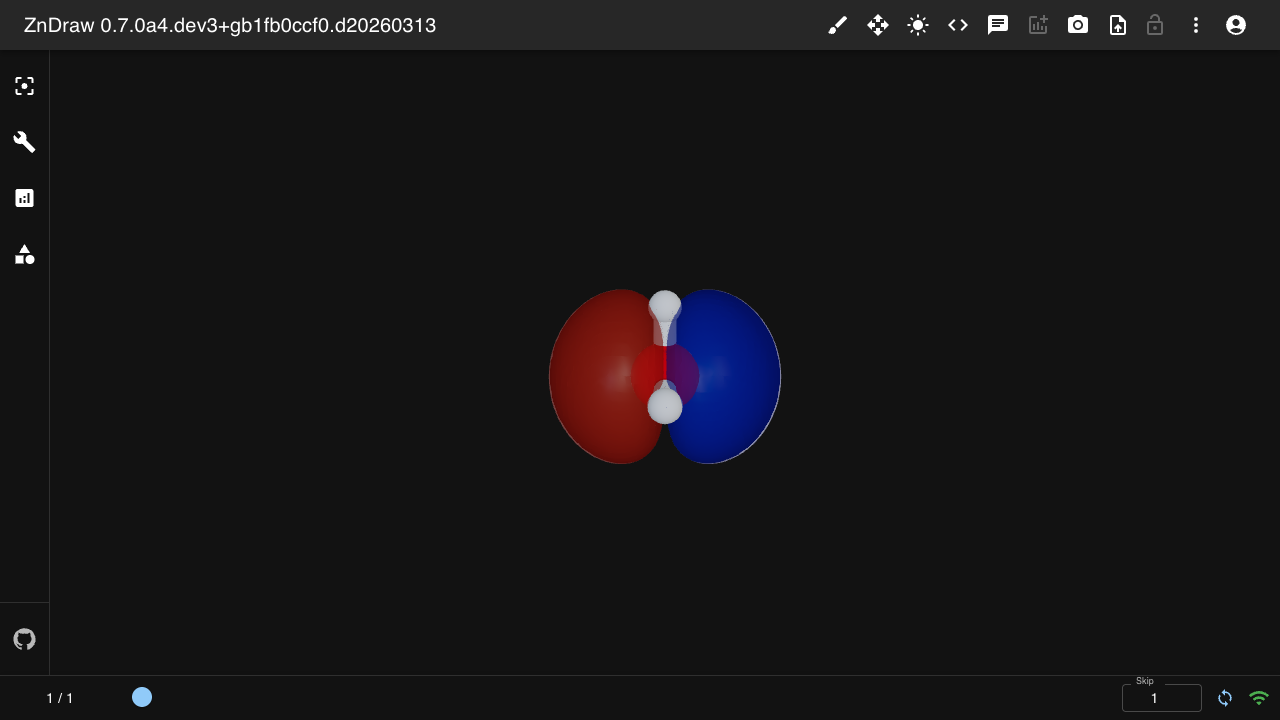Click inside the Skip input field

(x=1161, y=698)
